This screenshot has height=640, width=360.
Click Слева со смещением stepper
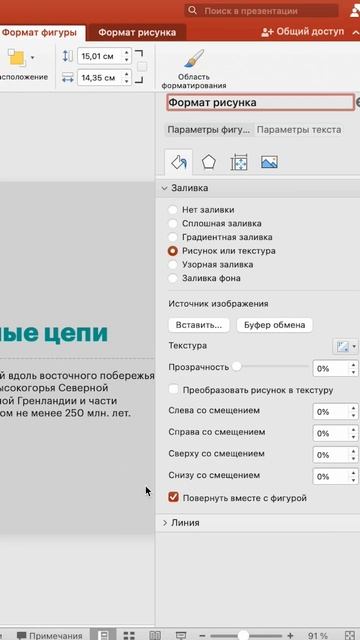353,411
